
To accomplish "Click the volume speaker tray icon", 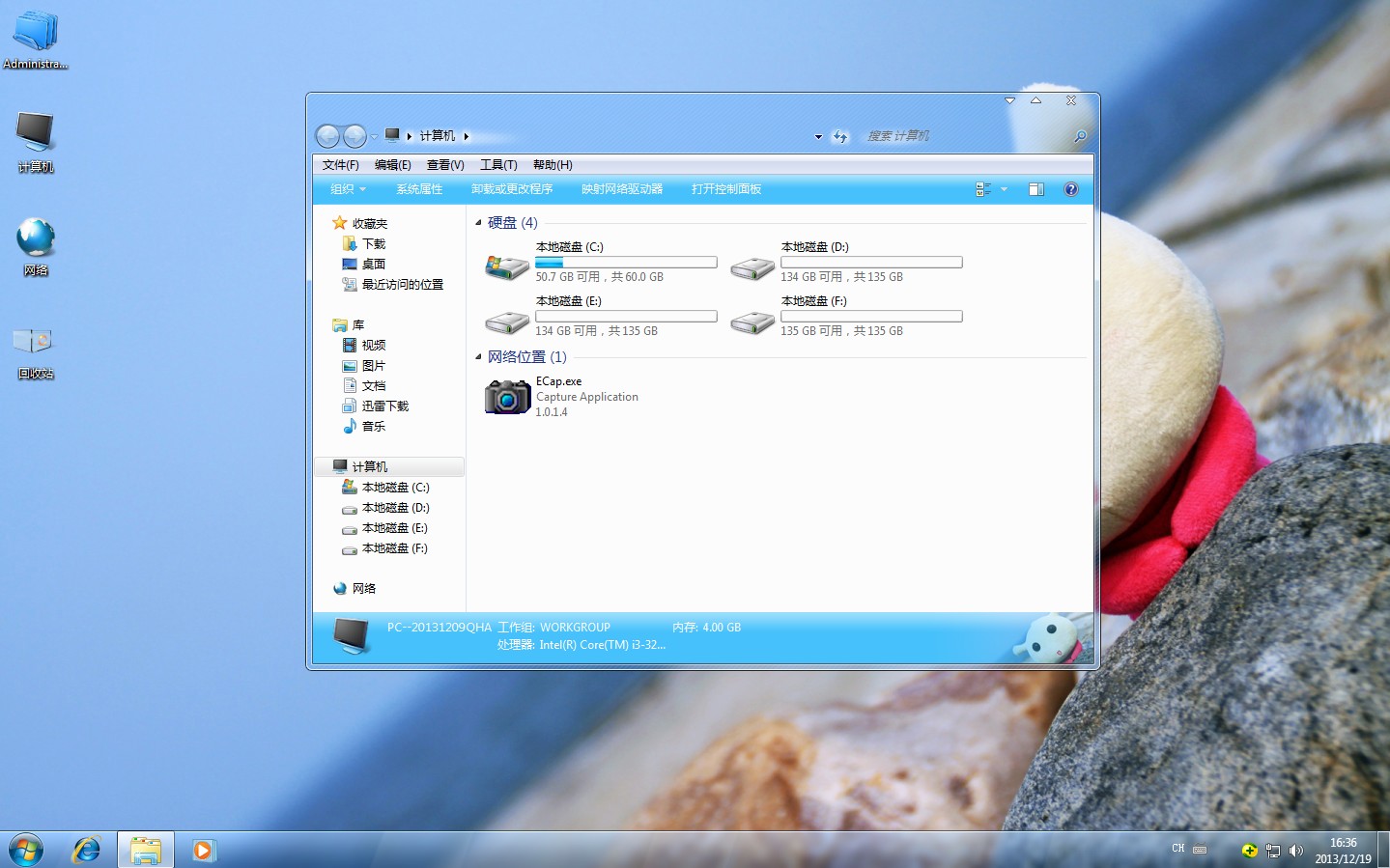I will point(1295,851).
